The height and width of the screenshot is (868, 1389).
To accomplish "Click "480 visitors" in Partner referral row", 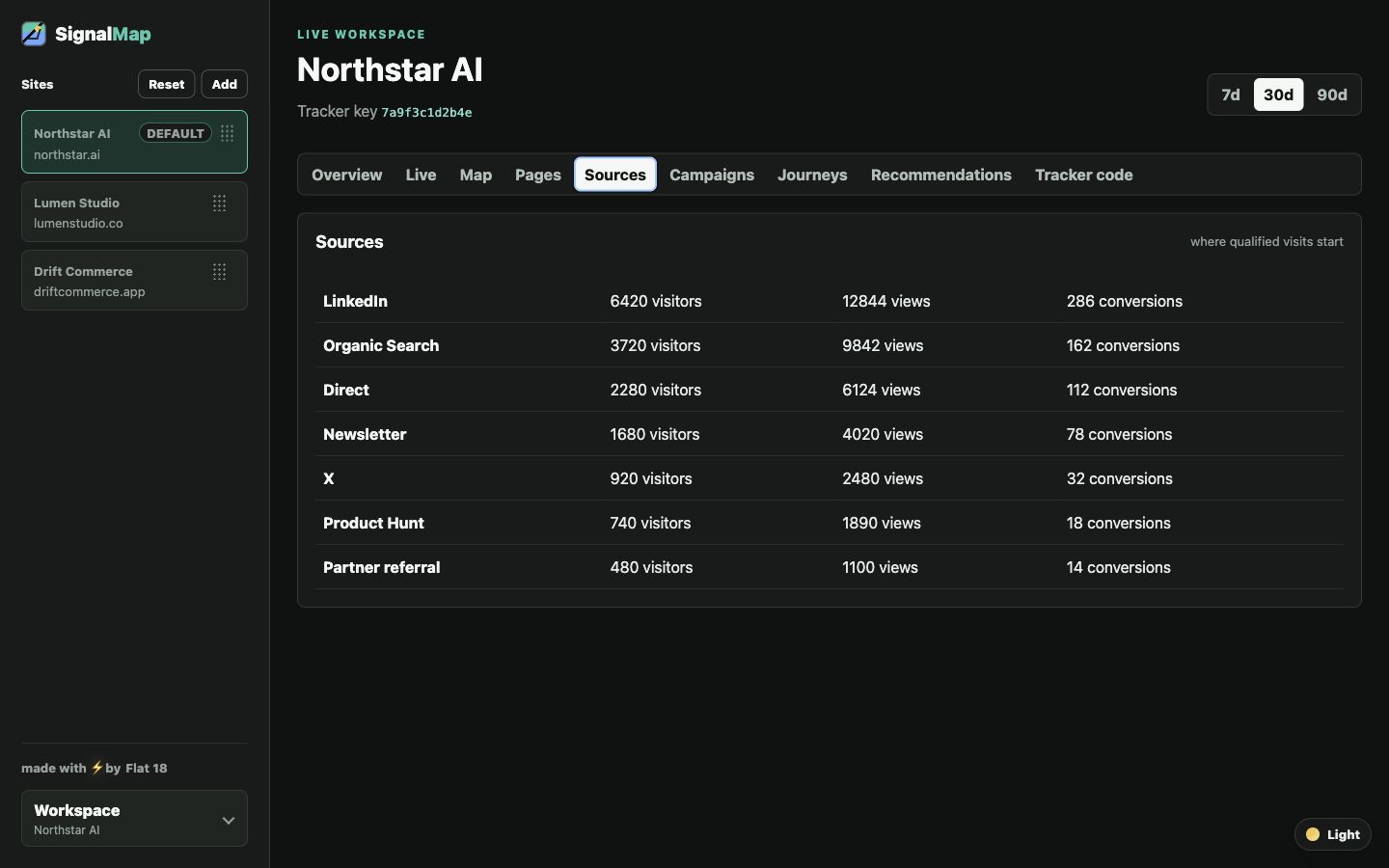I will tap(651, 567).
